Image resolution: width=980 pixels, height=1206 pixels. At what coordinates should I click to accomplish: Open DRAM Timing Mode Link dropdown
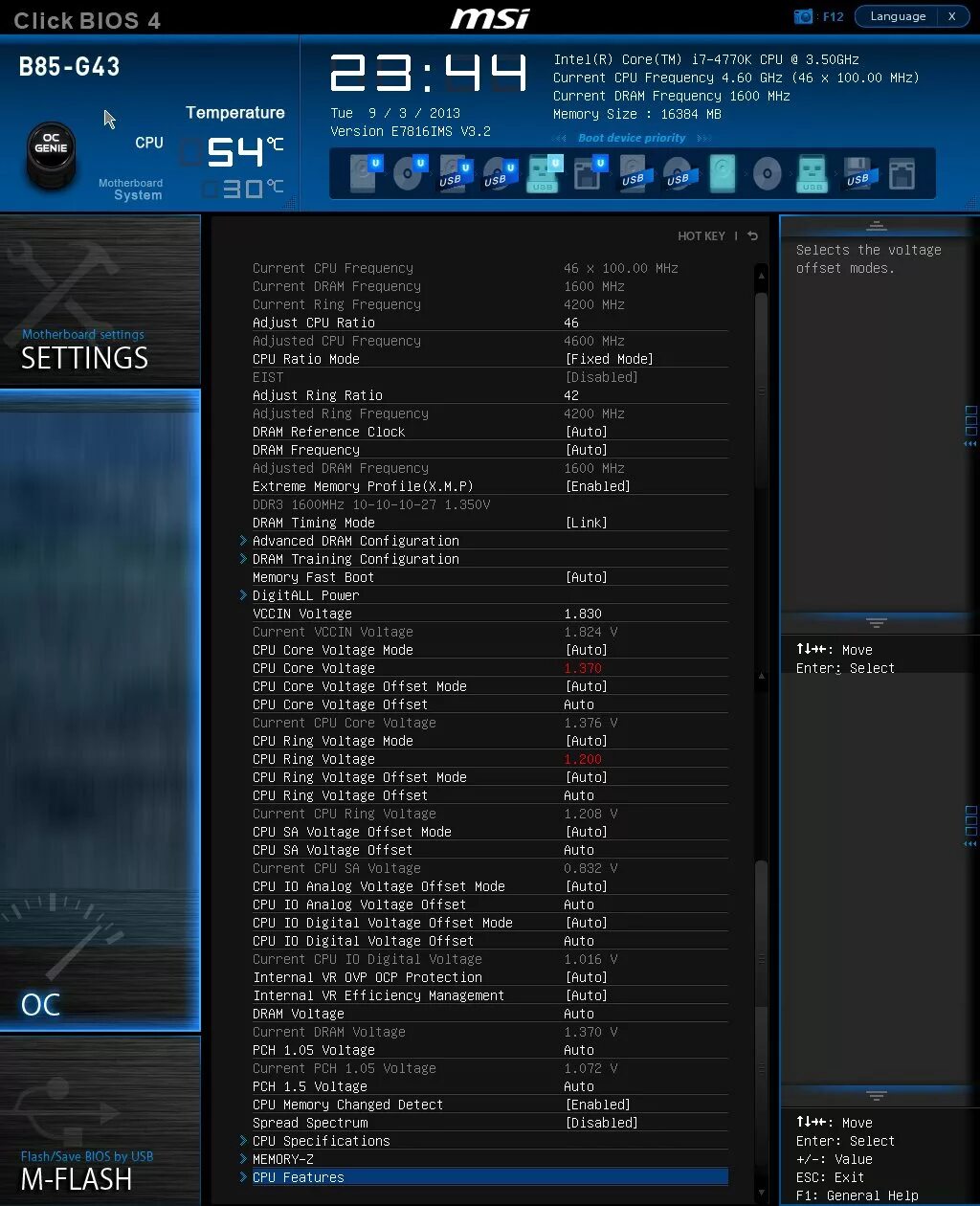587,523
